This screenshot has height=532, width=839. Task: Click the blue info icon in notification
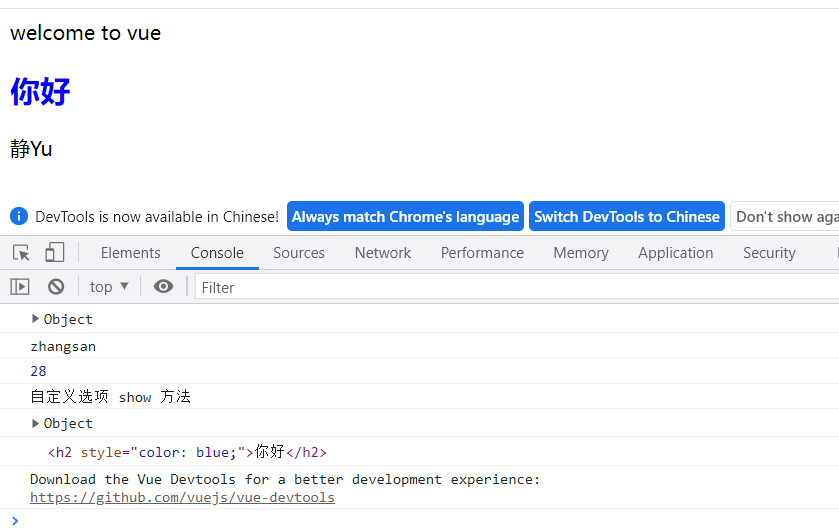19,216
